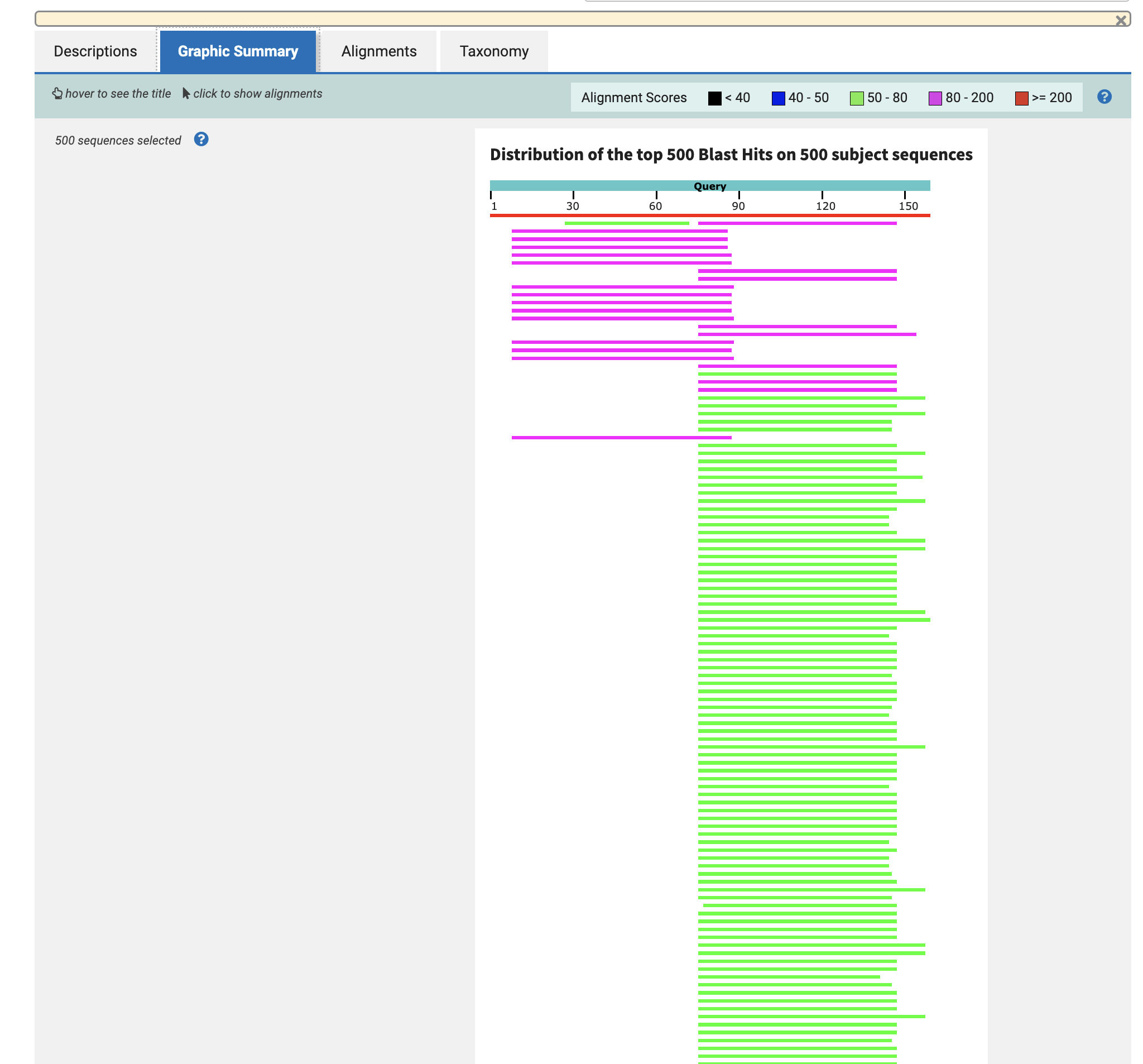Click the green 50-80 score swatch
Image resolution: width=1143 pixels, height=1064 pixels.
(856, 98)
